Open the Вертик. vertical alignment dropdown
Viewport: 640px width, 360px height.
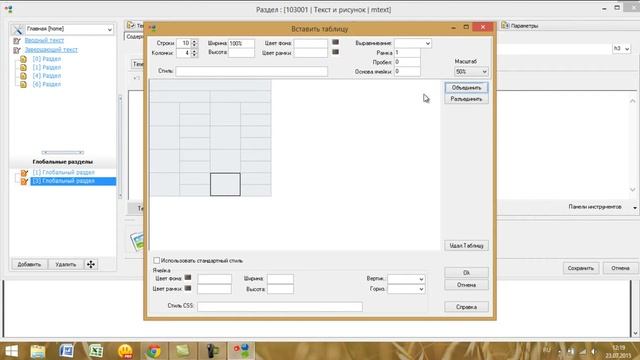pos(421,279)
